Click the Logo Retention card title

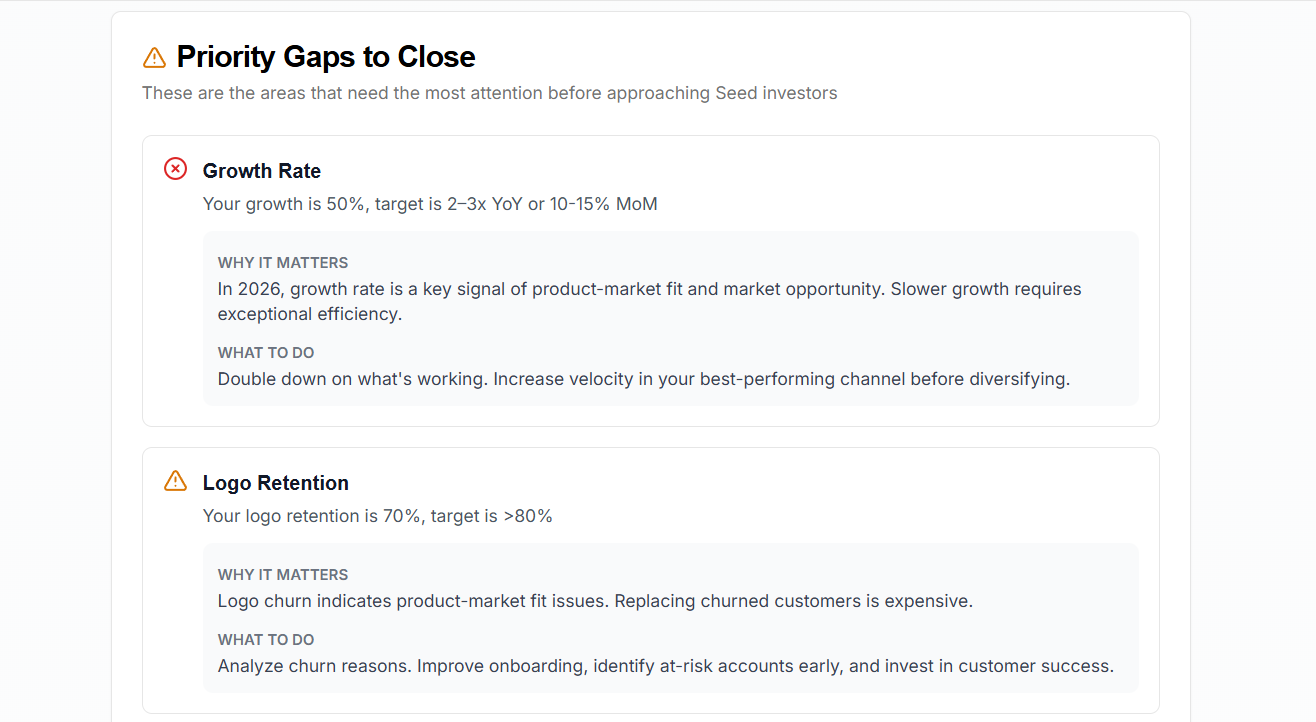coord(276,483)
